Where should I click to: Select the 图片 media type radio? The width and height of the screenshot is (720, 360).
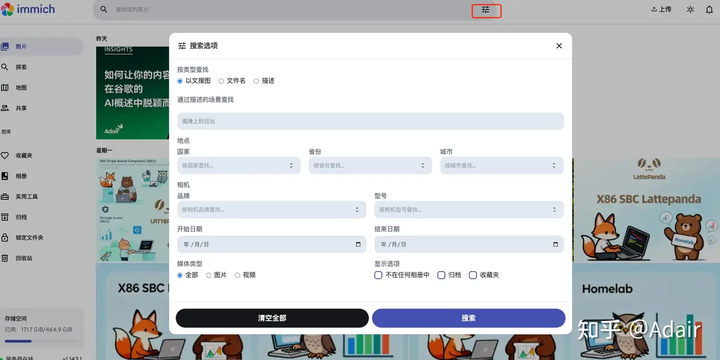(x=208, y=275)
